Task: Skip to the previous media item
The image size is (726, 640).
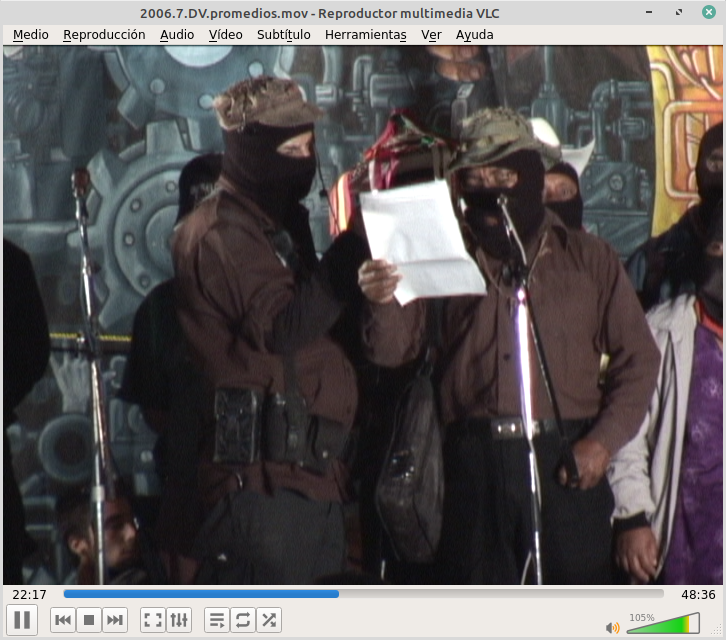Action: pyautogui.click(x=62, y=620)
